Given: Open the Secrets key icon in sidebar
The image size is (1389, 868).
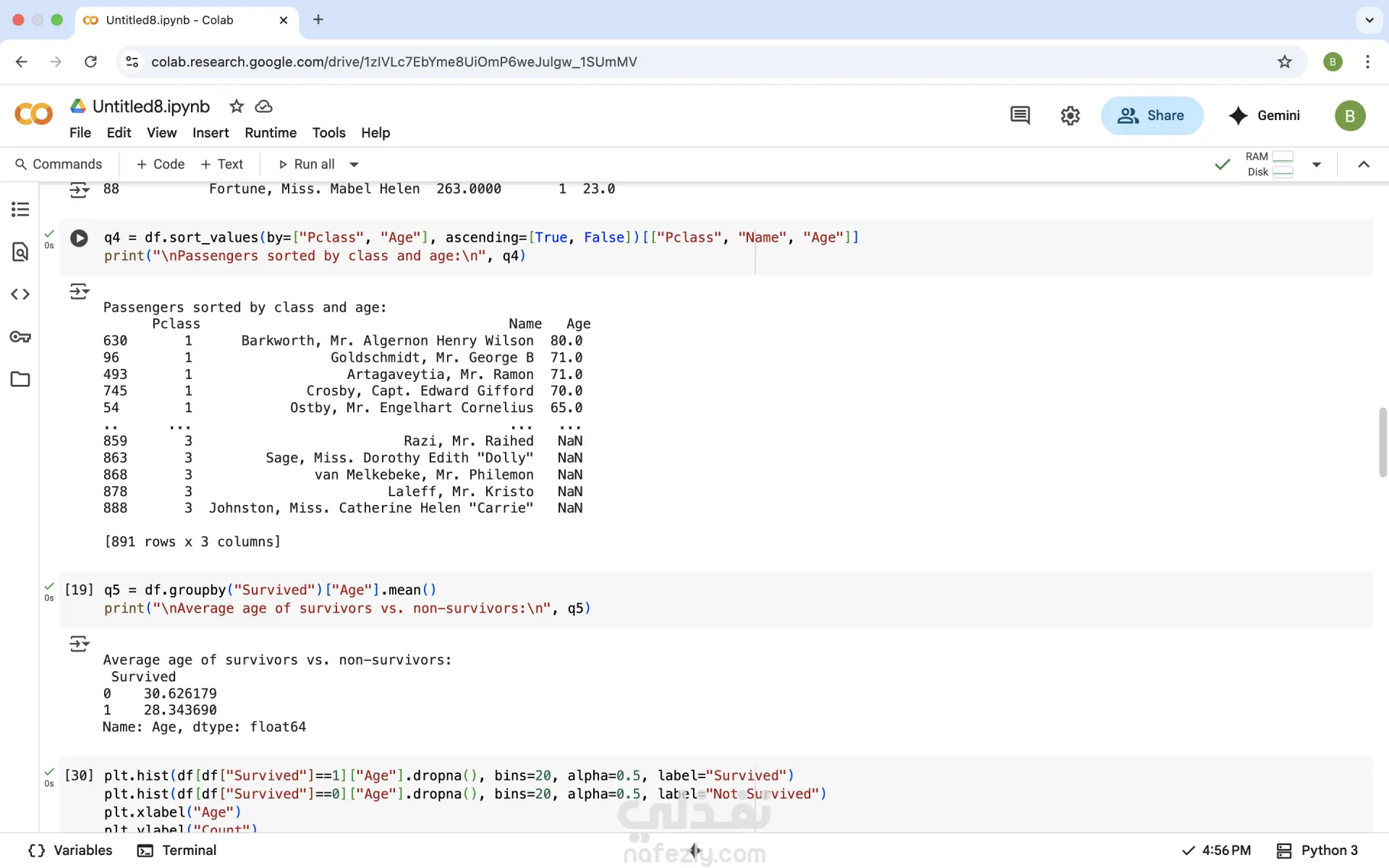Looking at the screenshot, I should click(20, 337).
